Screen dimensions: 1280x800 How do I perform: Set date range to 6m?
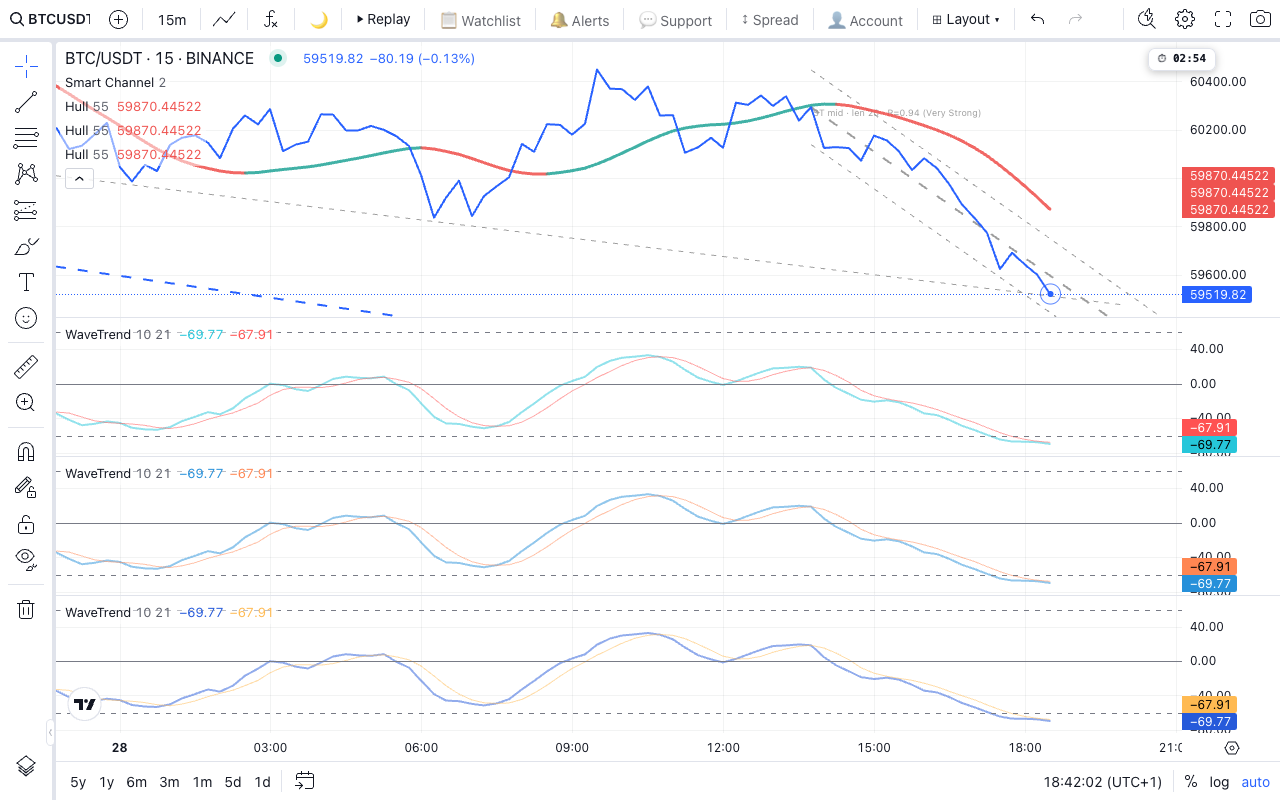[x=137, y=782]
